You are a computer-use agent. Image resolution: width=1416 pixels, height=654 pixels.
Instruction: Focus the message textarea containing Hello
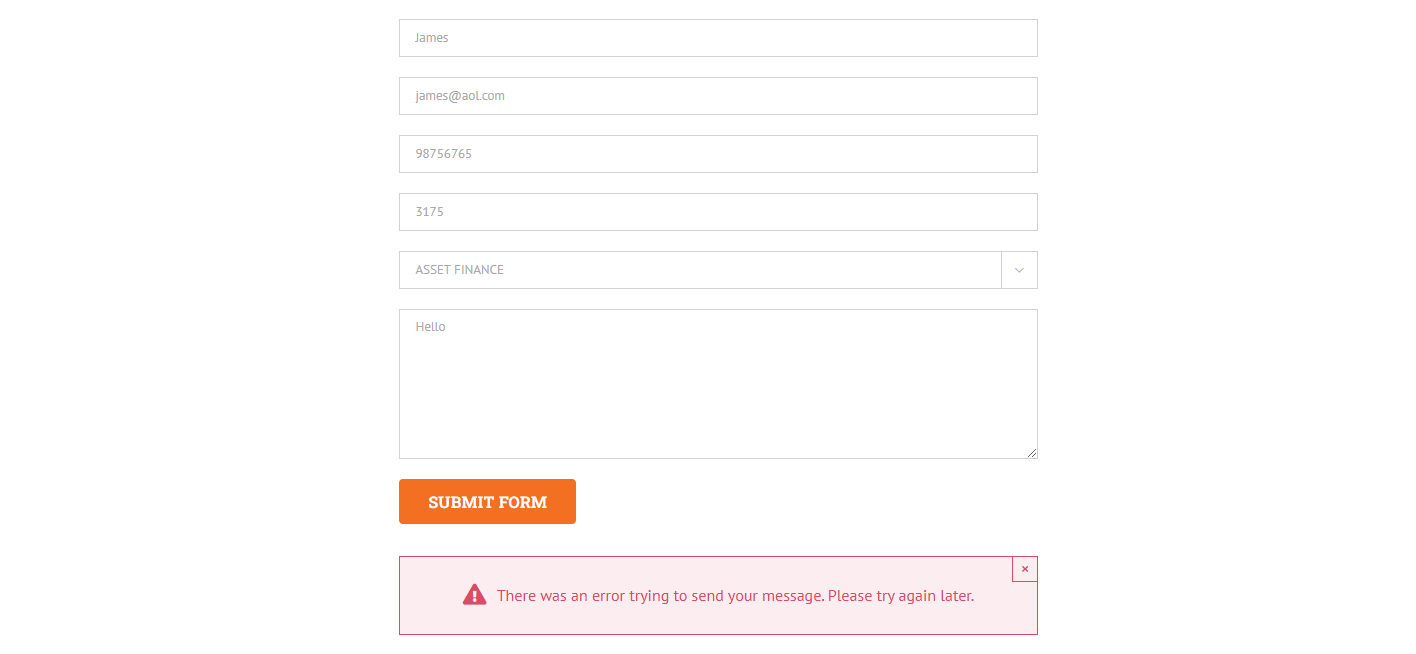718,384
